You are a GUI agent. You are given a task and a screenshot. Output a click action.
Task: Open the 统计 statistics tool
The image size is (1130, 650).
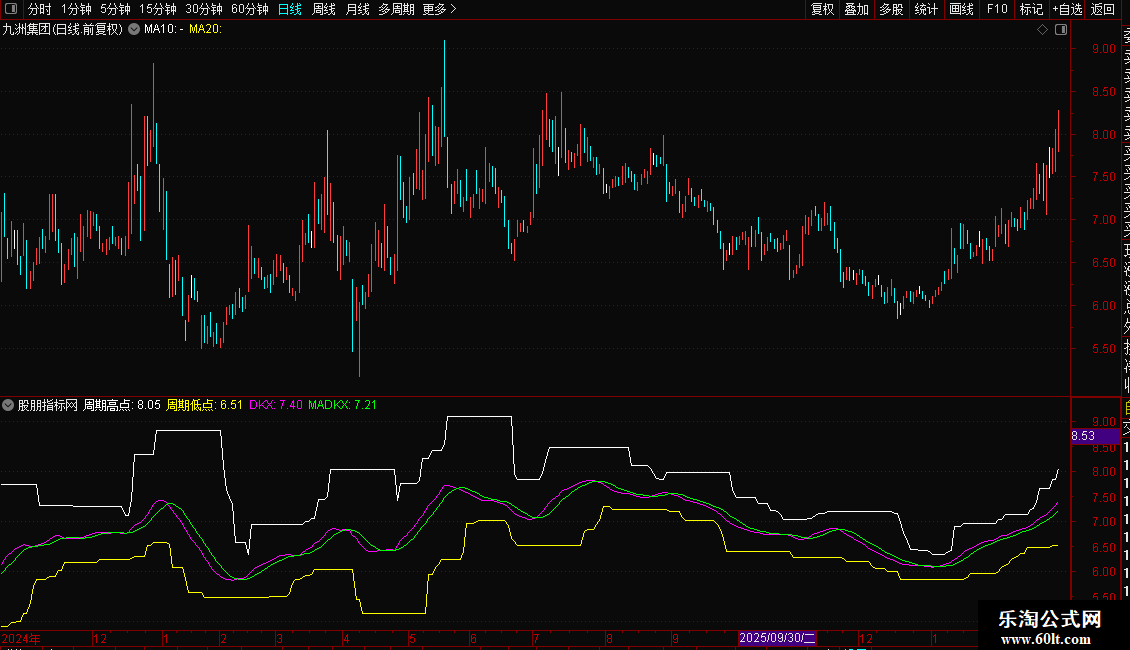pos(926,9)
